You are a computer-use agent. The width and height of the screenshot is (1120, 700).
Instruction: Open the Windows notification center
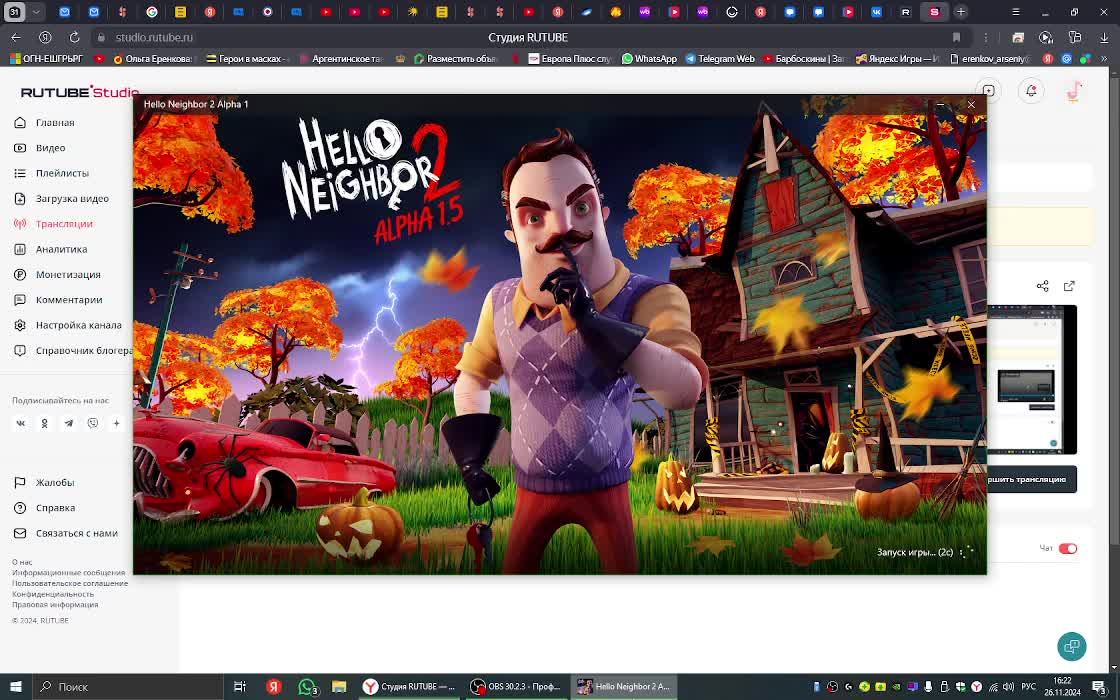[x=1100, y=686]
